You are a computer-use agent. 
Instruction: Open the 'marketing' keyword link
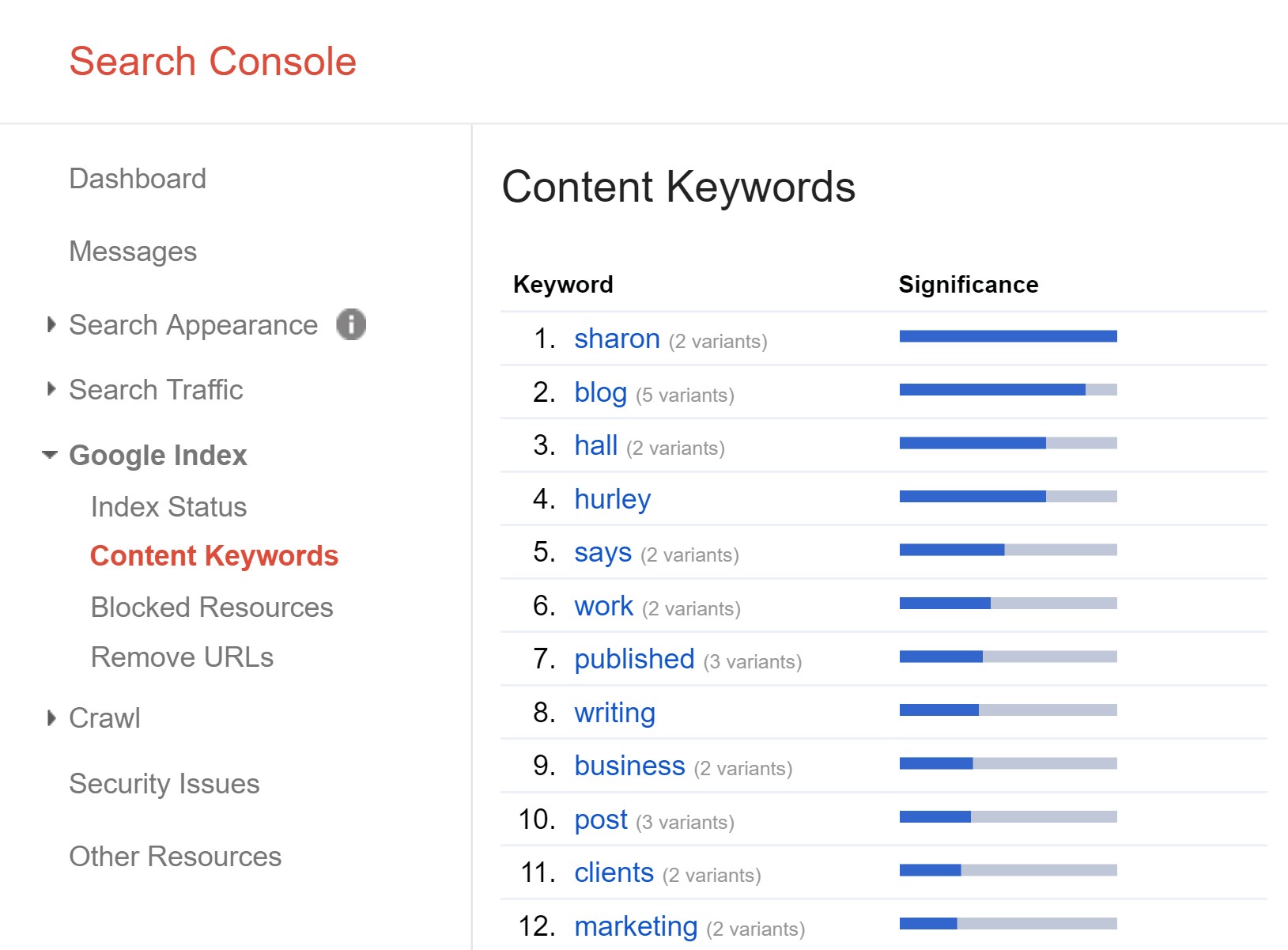click(636, 926)
